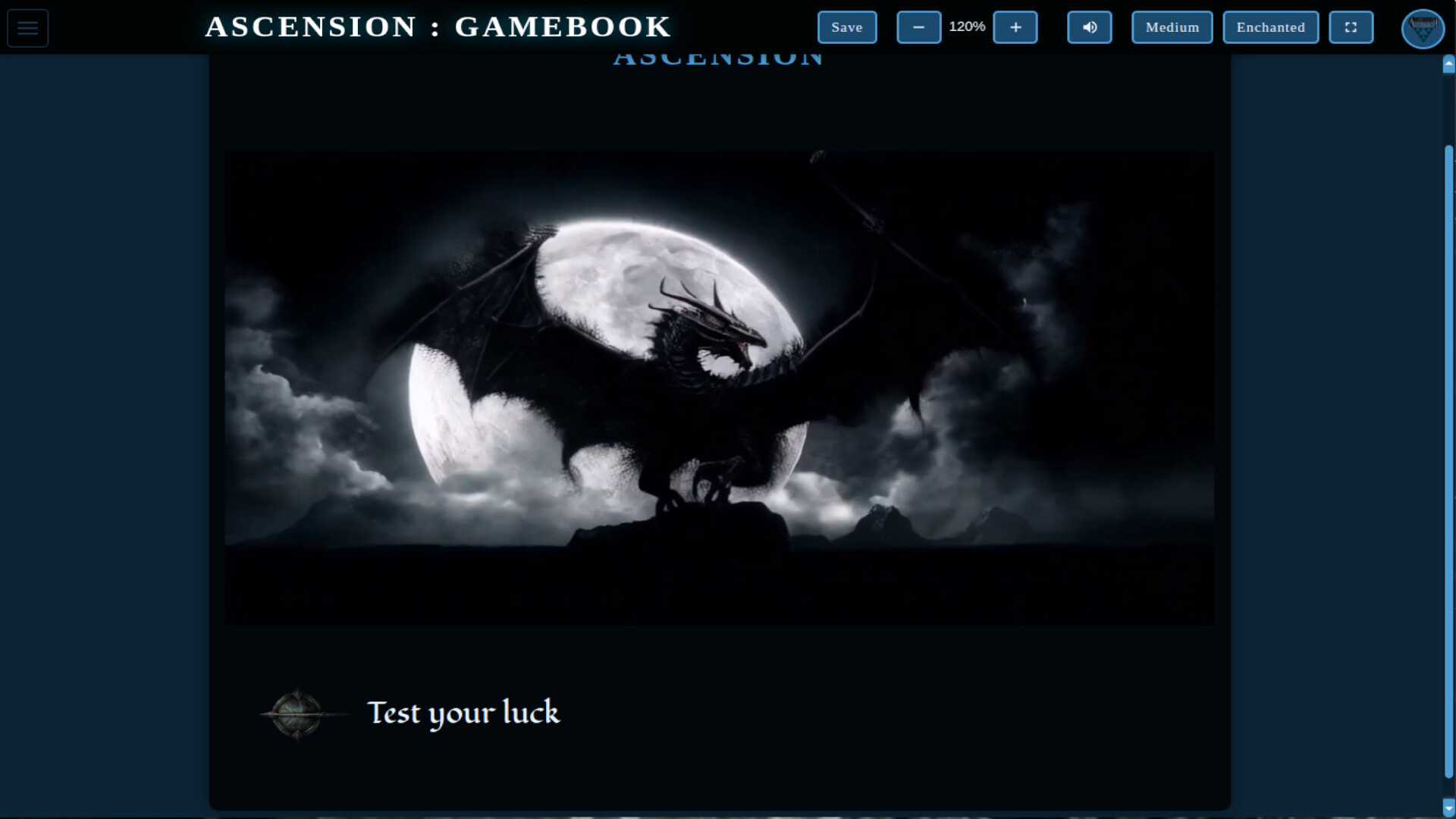Select the fullscreen icon on the toolbar

(1351, 27)
